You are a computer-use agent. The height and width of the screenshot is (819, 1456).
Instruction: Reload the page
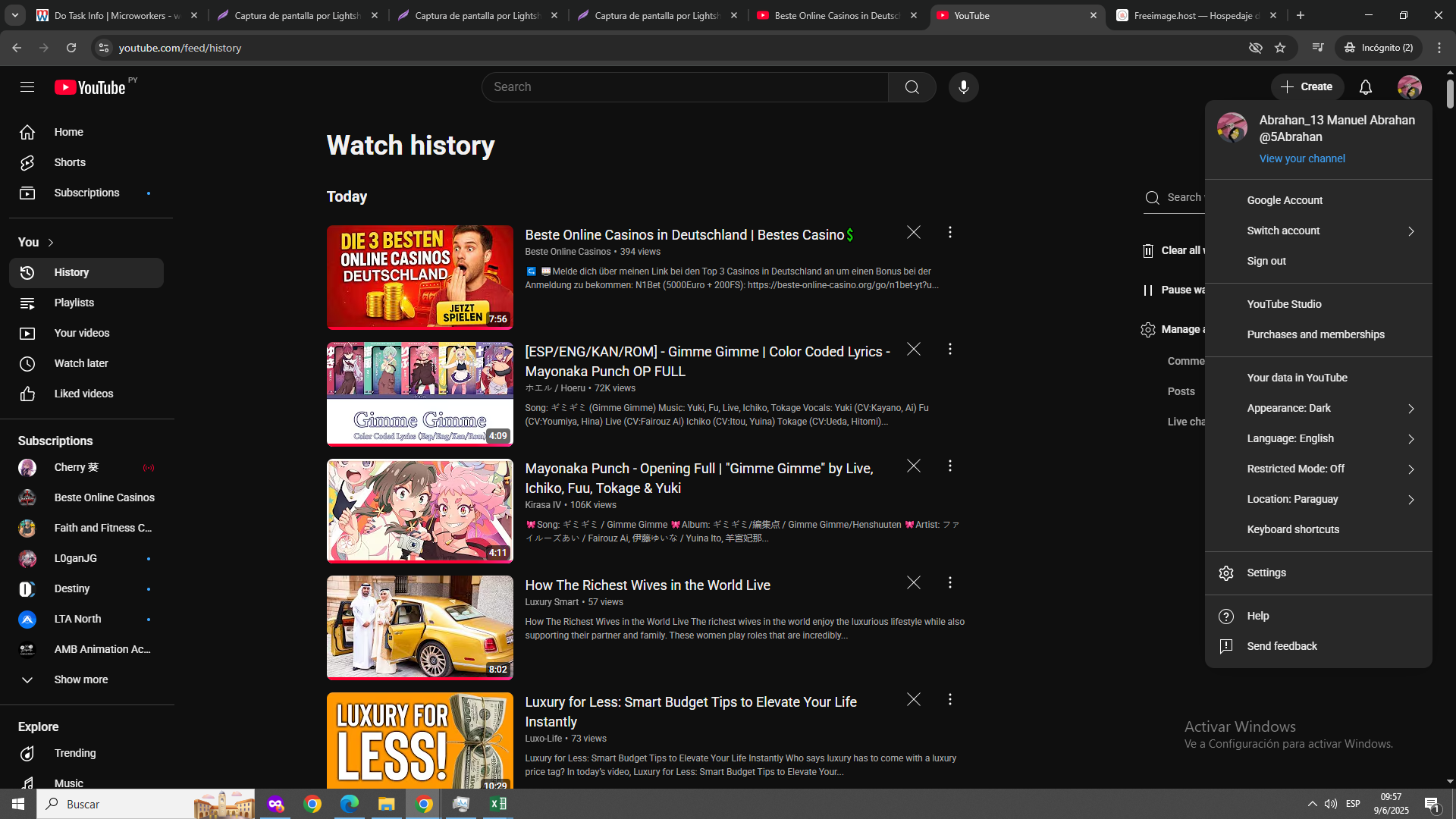pyautogui.click(x=71, y=48)
